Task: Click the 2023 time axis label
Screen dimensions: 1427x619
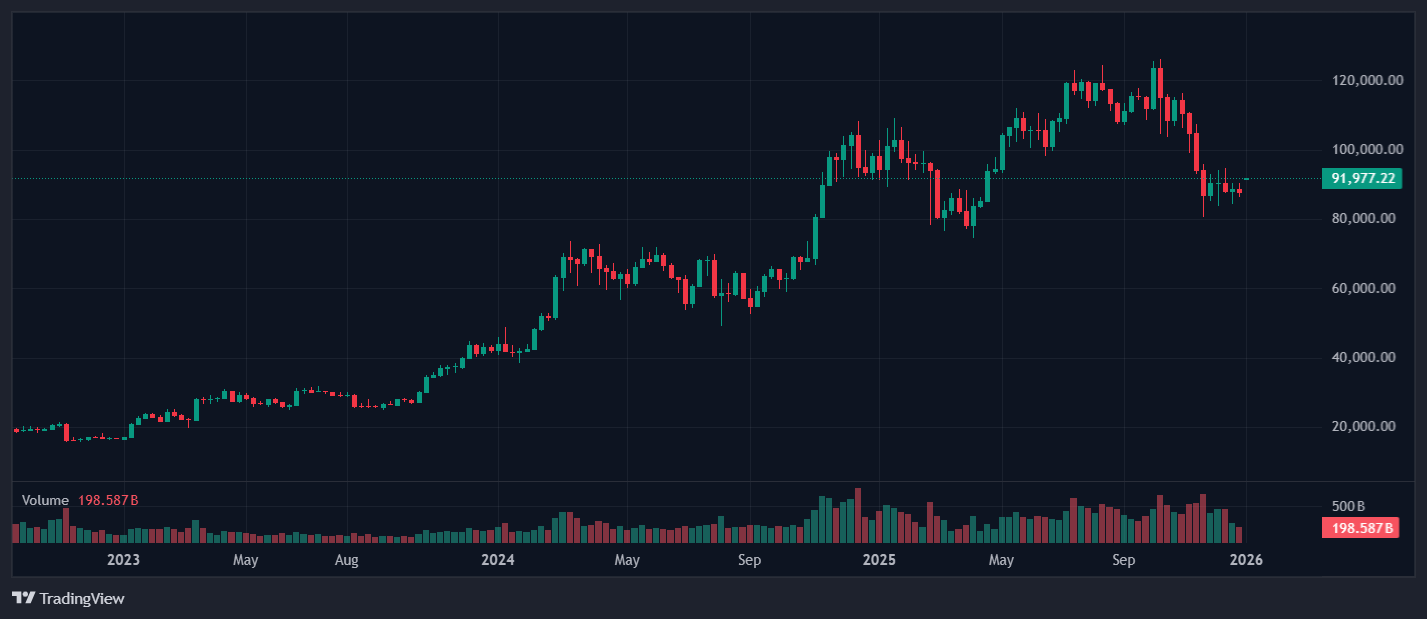Action: click(123, 560)
